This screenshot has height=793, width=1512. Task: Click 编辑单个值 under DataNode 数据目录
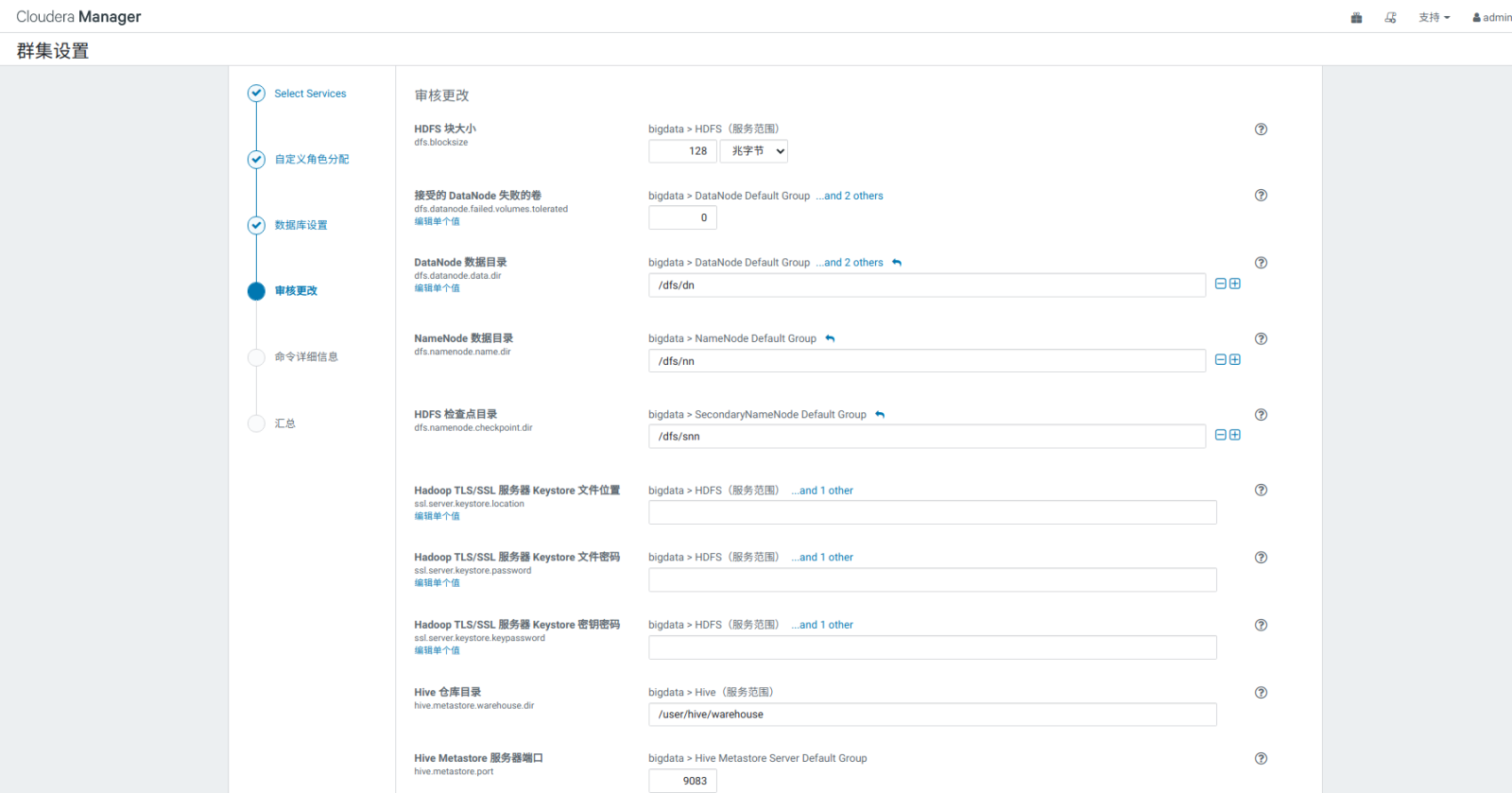click(x=437, y=288)
